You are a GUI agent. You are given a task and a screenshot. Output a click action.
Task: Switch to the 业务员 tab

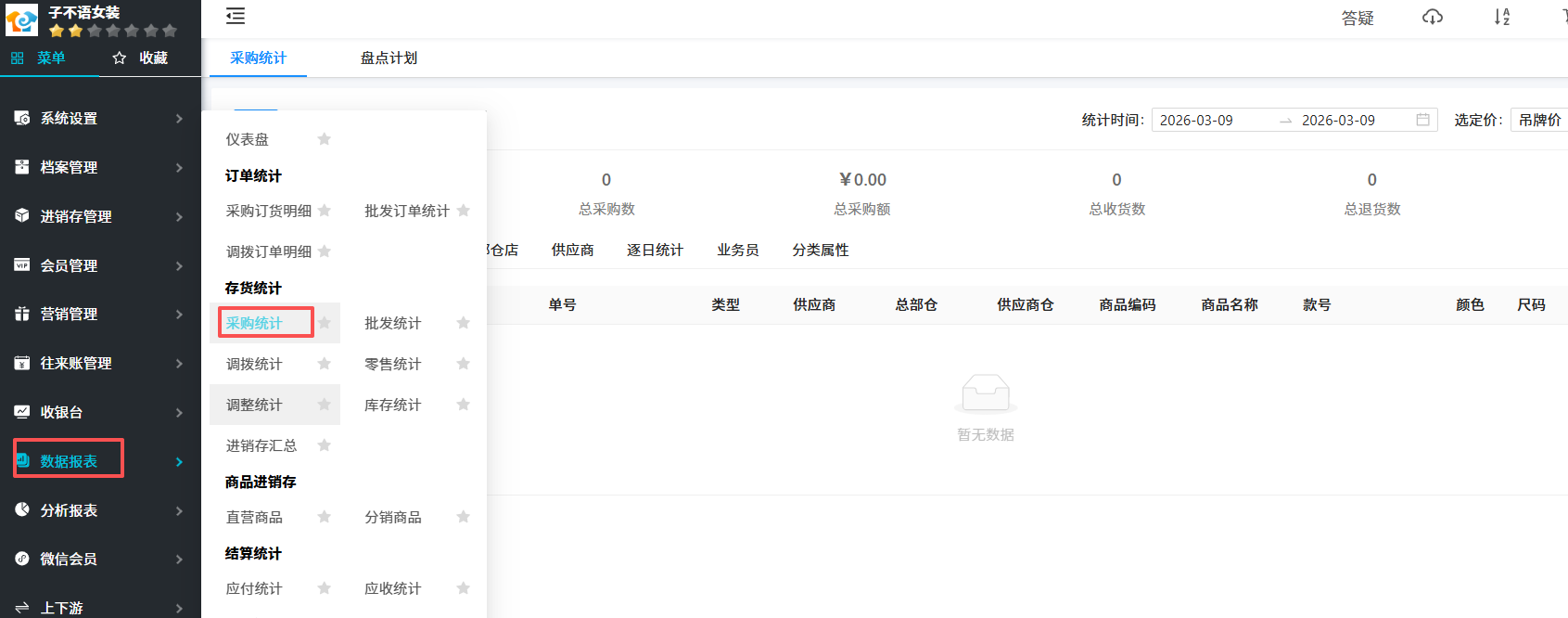(737, 250)
